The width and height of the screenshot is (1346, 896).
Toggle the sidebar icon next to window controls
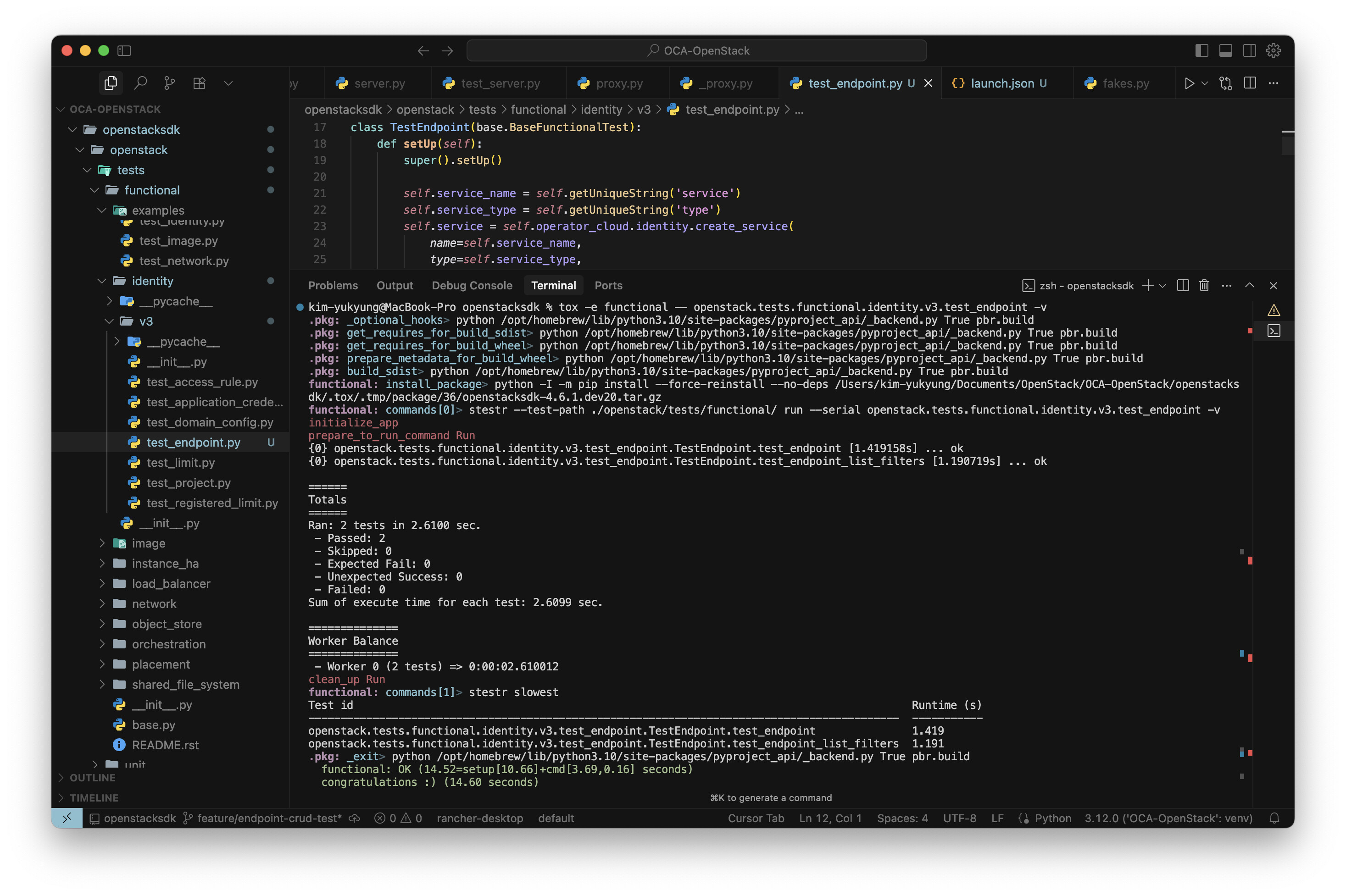(124, 51)
